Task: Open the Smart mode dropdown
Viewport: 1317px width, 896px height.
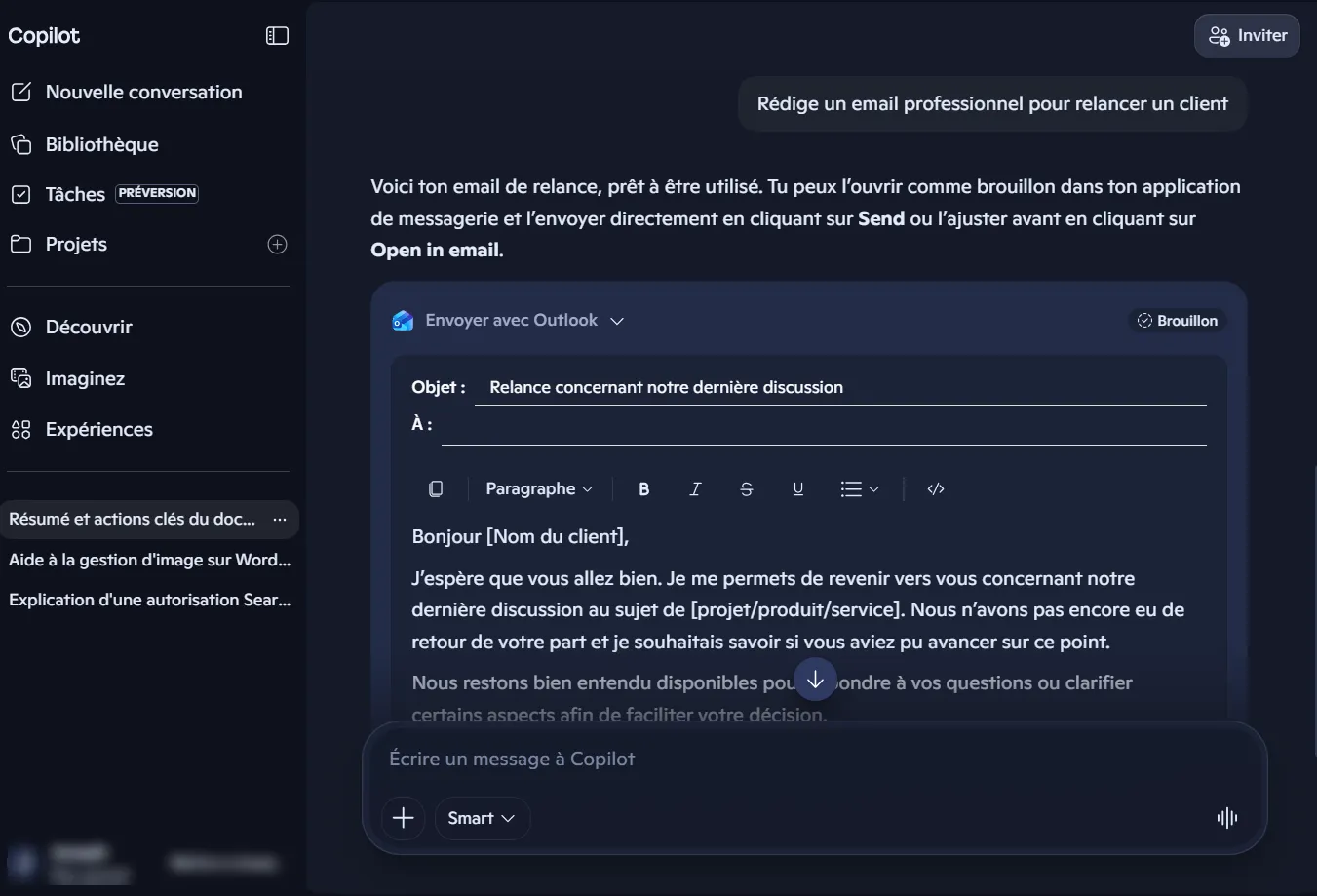Action: [482, 818]
